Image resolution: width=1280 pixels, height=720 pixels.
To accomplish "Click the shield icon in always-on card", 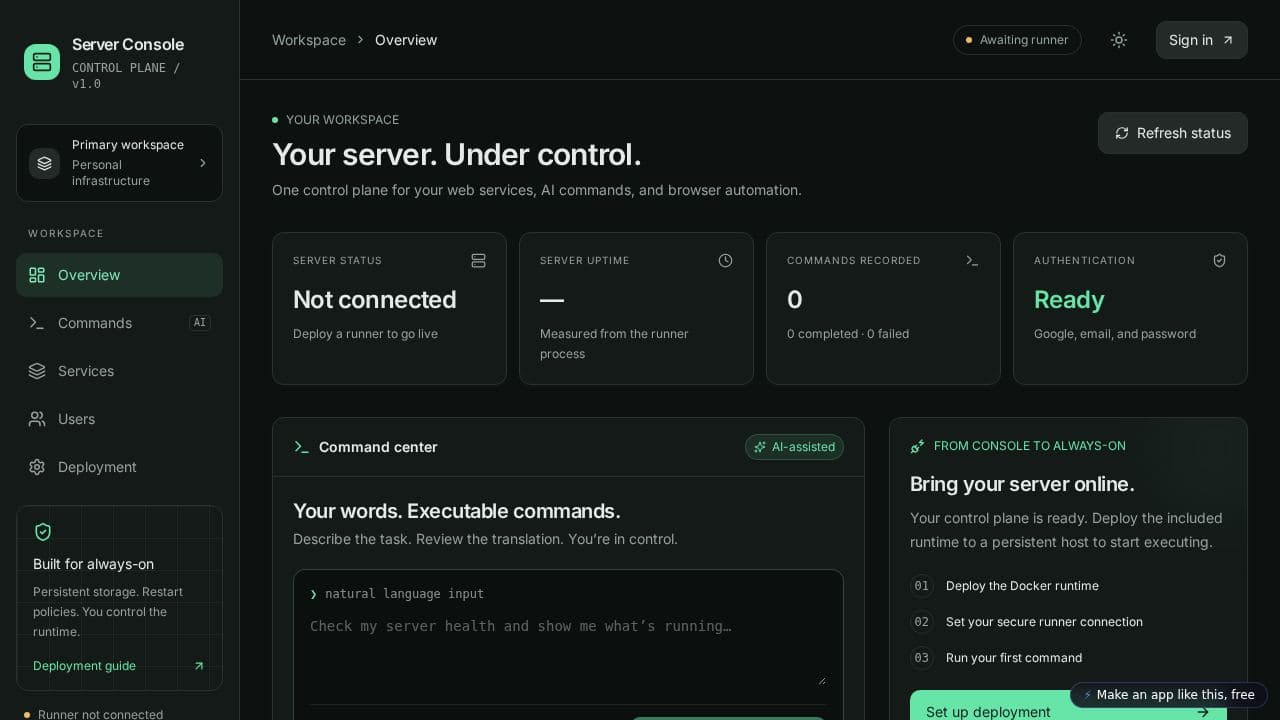I will point(43,532).
